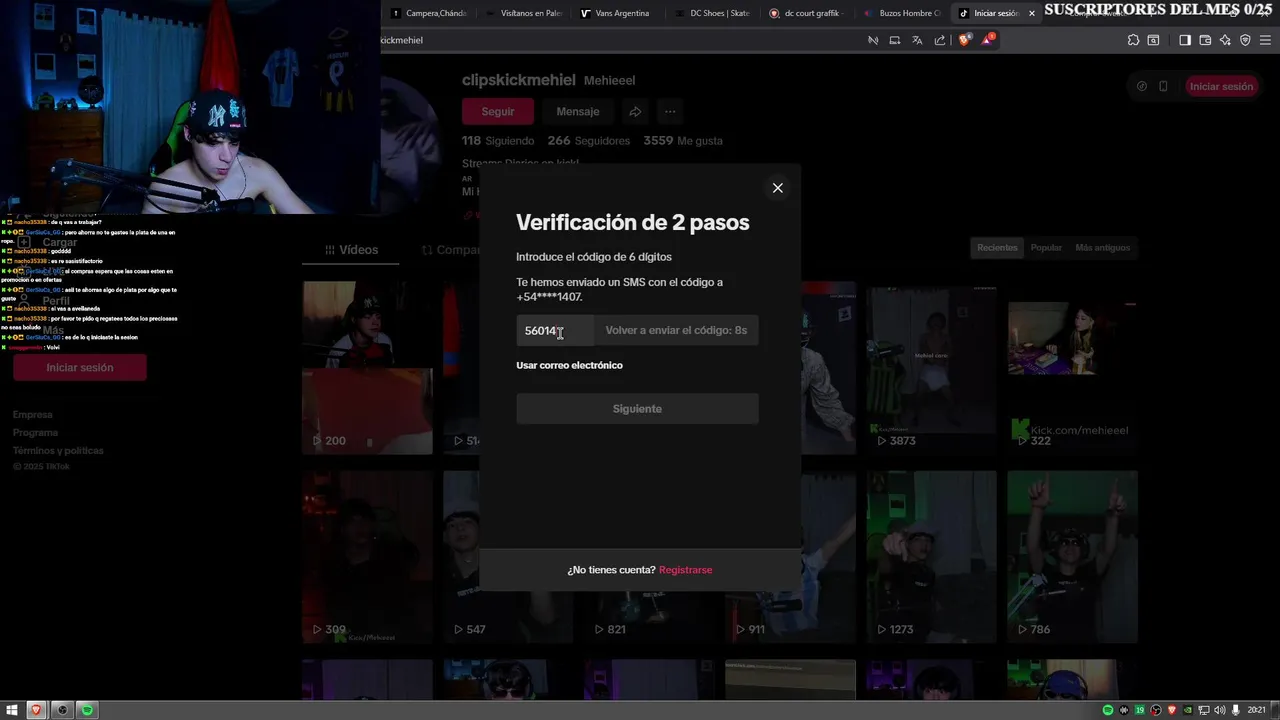This screenshot has width=1280, height=720.
Task: Select the Popular sort option
Action: click(1046, 248)
